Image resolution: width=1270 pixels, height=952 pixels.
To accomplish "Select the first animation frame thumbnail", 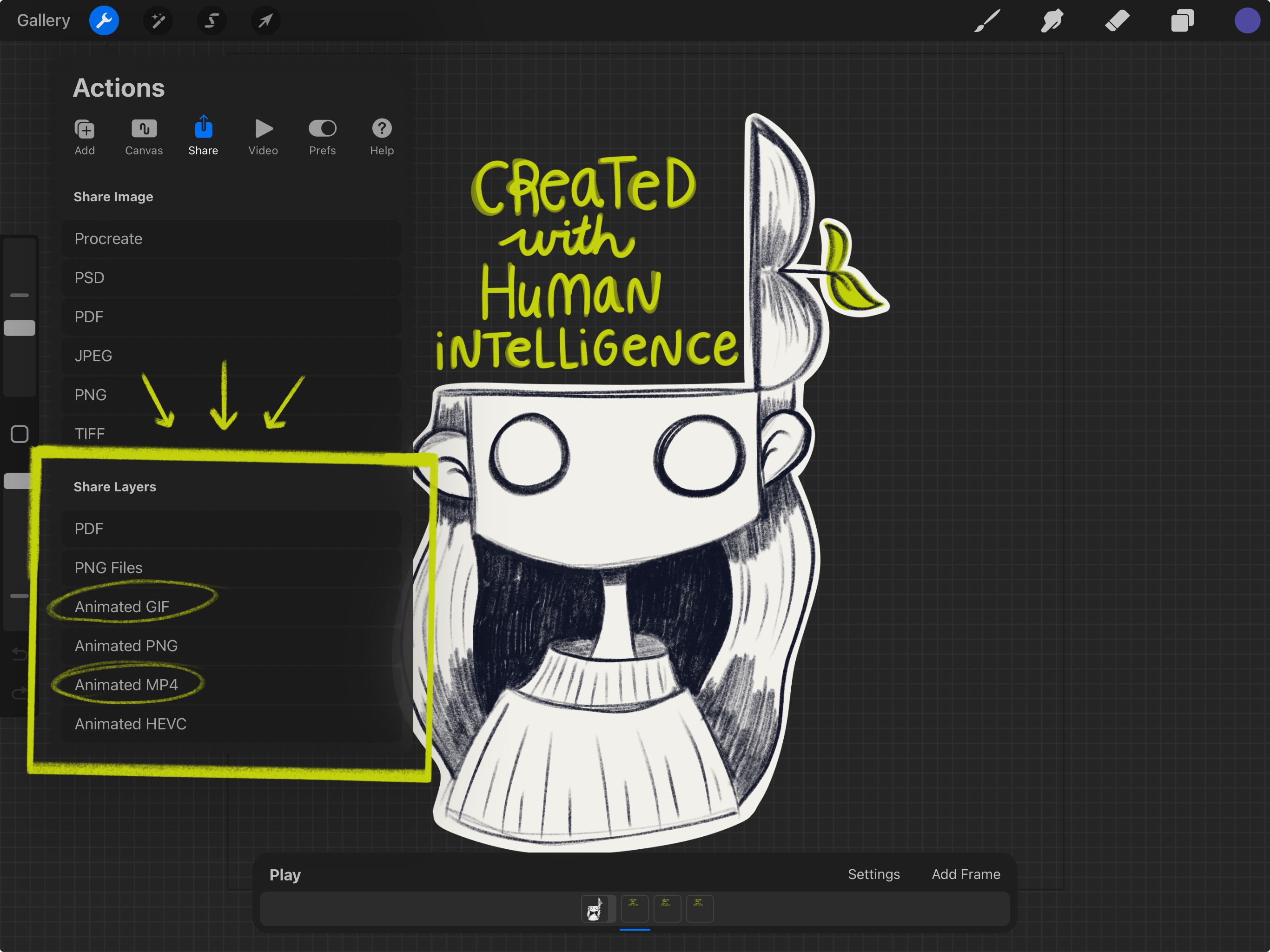I will [597, 908].
